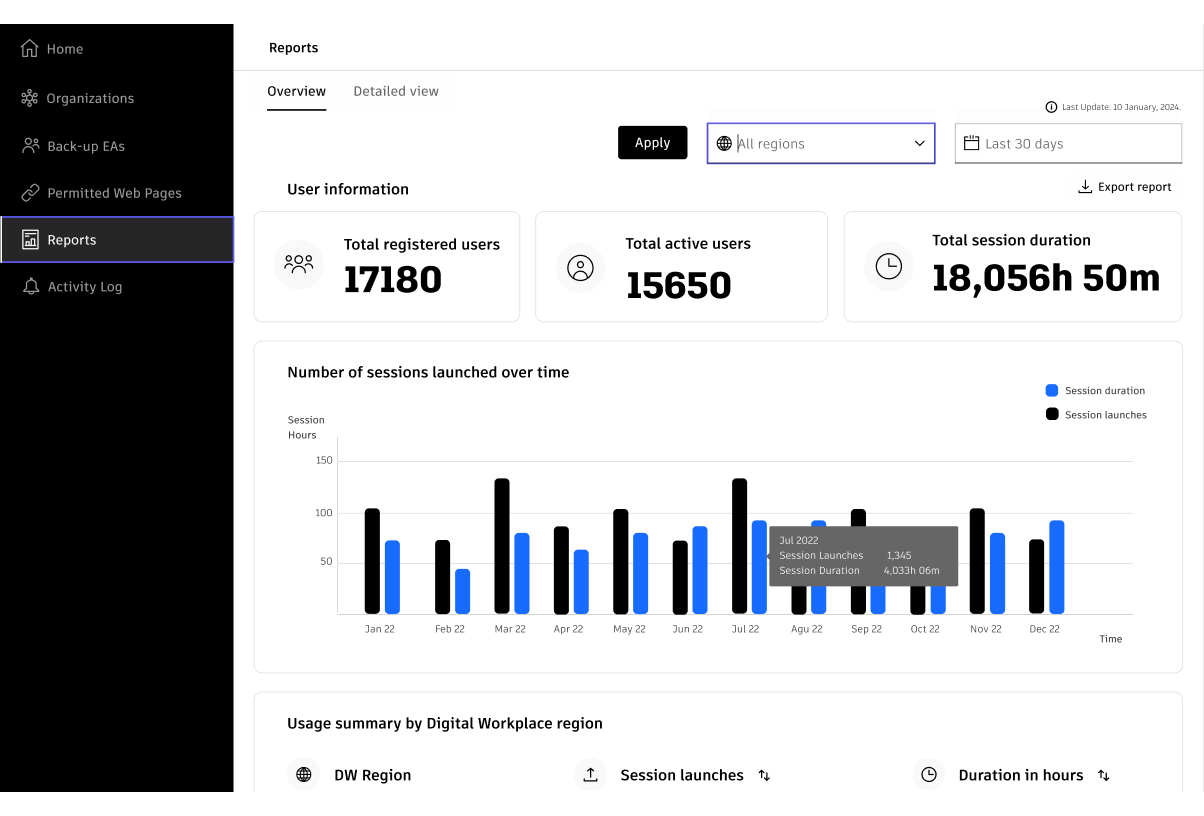Switch to the Overview tab
This screenshot has height=816, width=1204.
click(x=296, y=91)
